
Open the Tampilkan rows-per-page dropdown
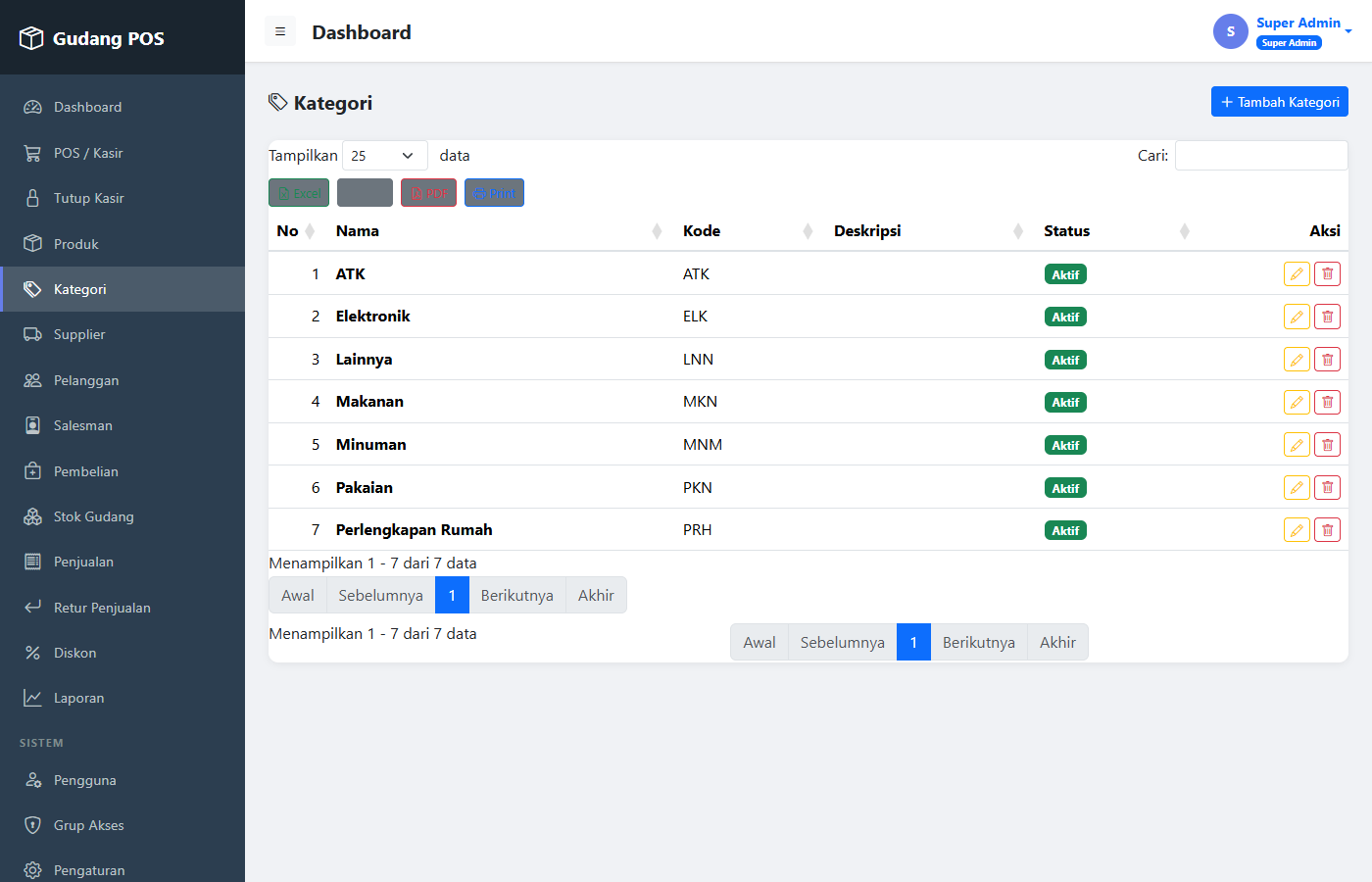pos(384,156)
